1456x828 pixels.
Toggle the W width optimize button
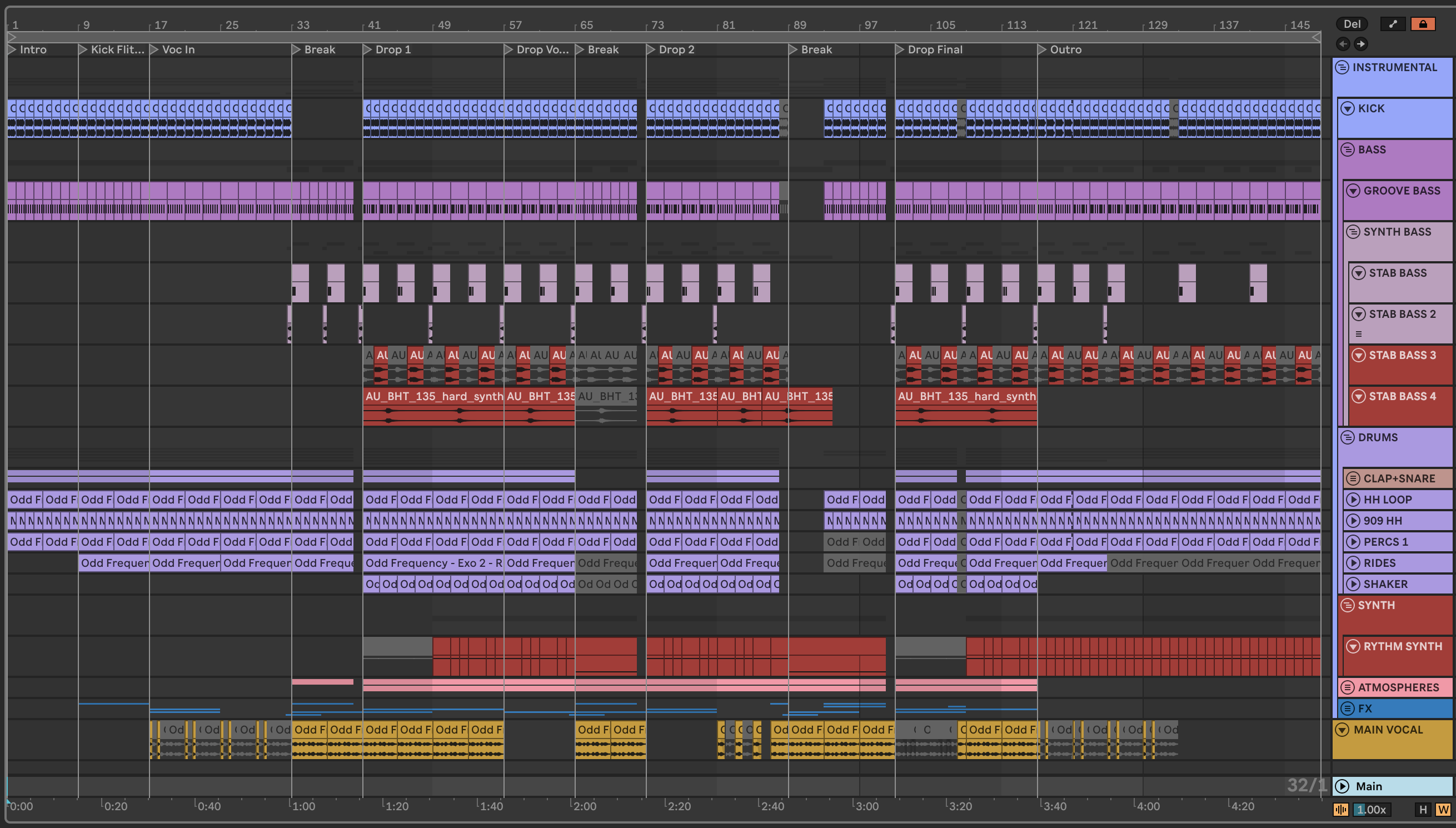point(1443,810)
